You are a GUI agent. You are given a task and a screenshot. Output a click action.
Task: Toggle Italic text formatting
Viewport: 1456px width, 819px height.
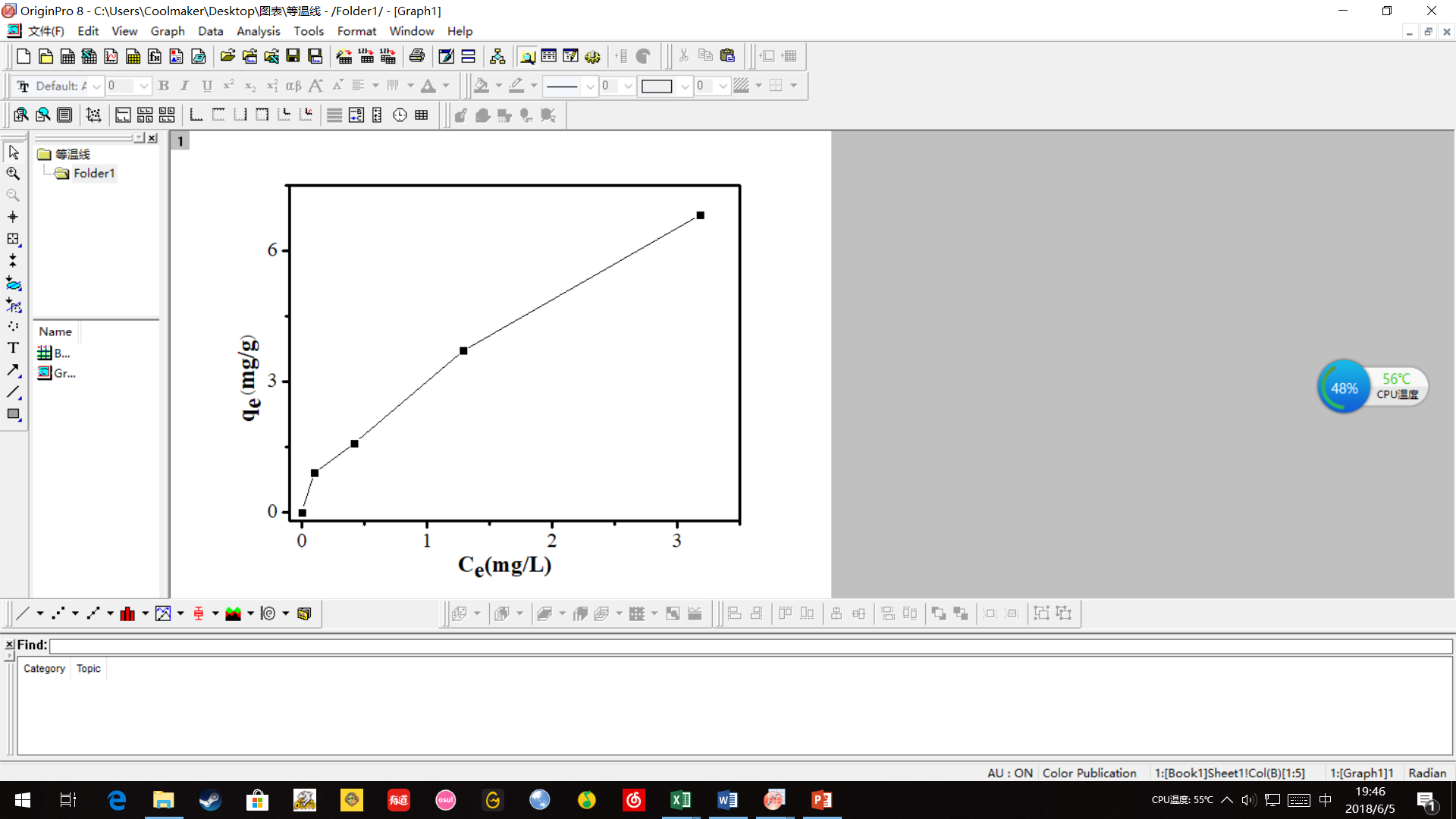(x=184, y=86)
